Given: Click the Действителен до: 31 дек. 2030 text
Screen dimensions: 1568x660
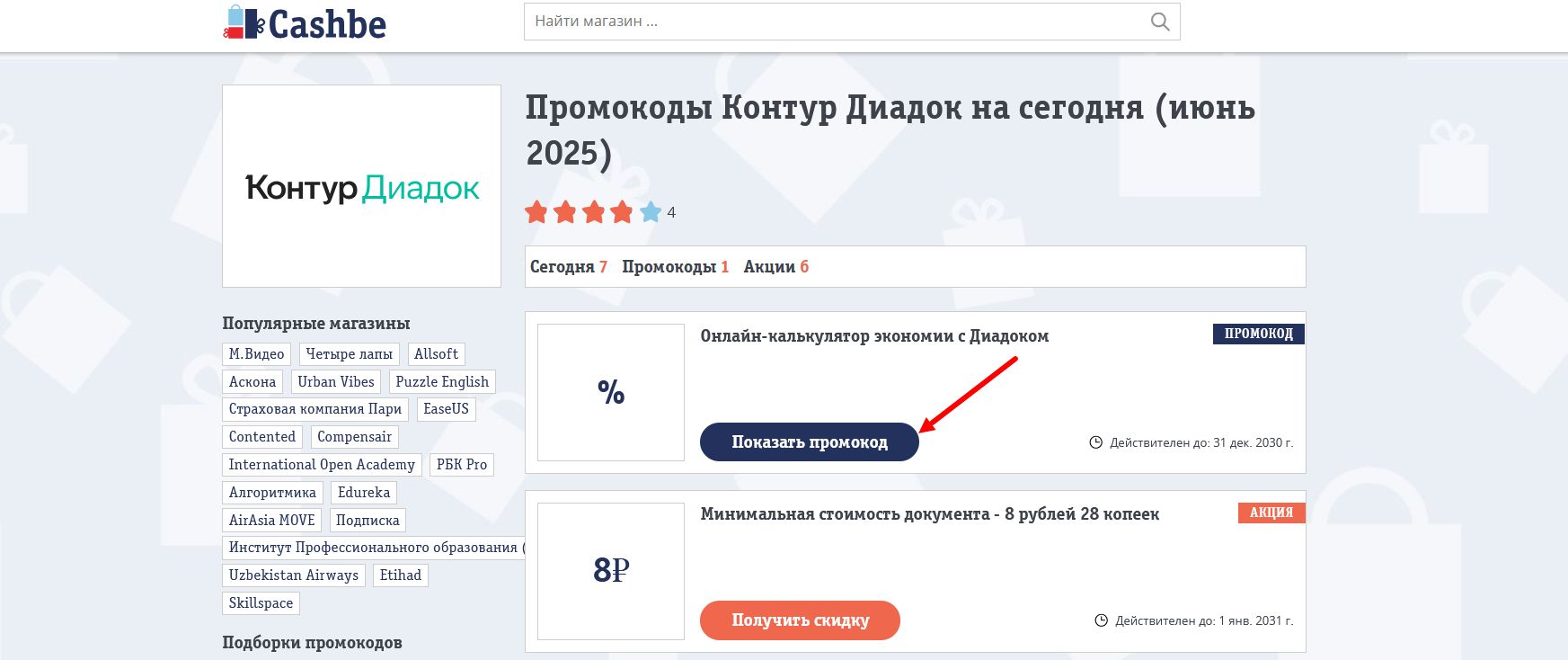Looking at the screenshot, I should click(1201, 442).
